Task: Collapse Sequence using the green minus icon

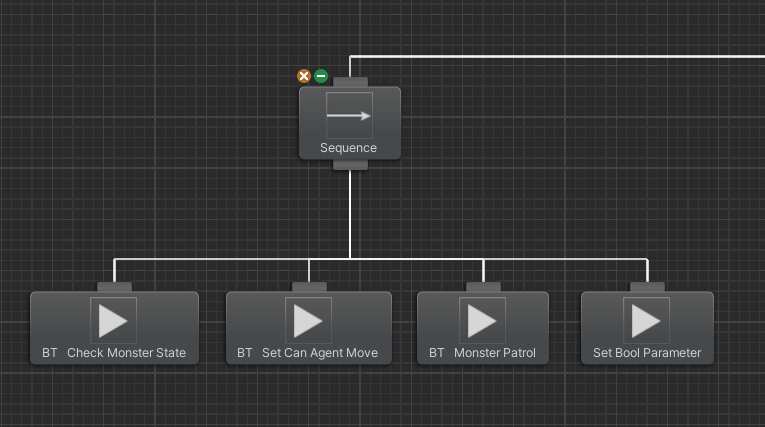Action: click(321, 76)
